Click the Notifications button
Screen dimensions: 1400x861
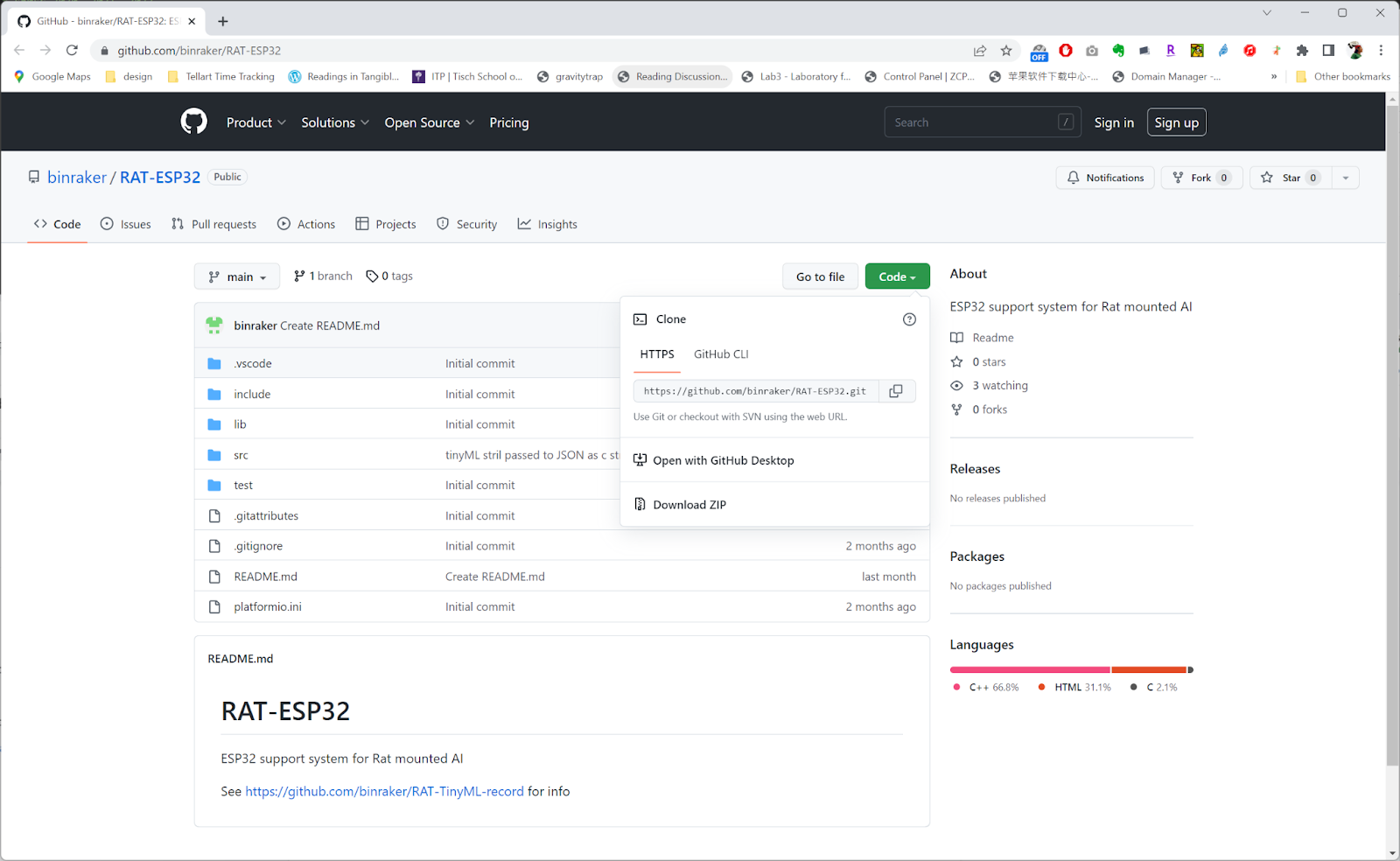1105,178
